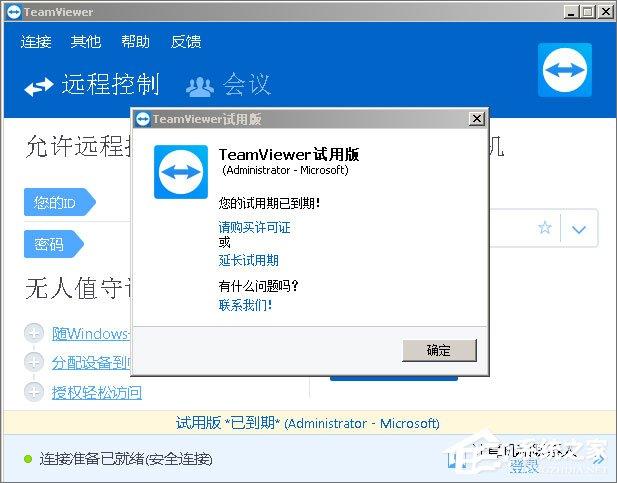The width and height of the screenshot is (617, 483).
Task: Expand the partner ID dropdown chevron
Action: point(579,230)
